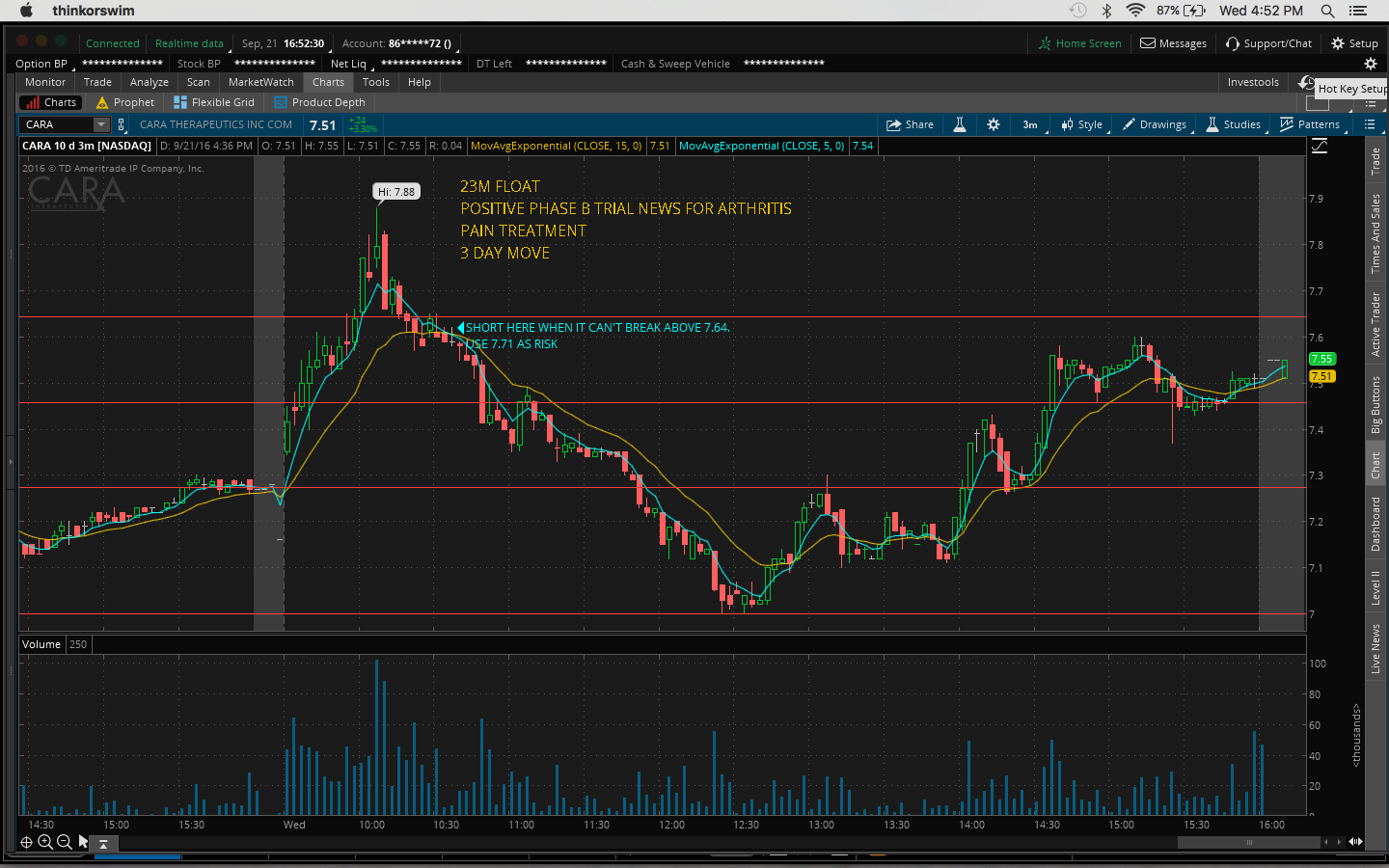
Task: Open the Messages panel
Action: [1173, 43]
